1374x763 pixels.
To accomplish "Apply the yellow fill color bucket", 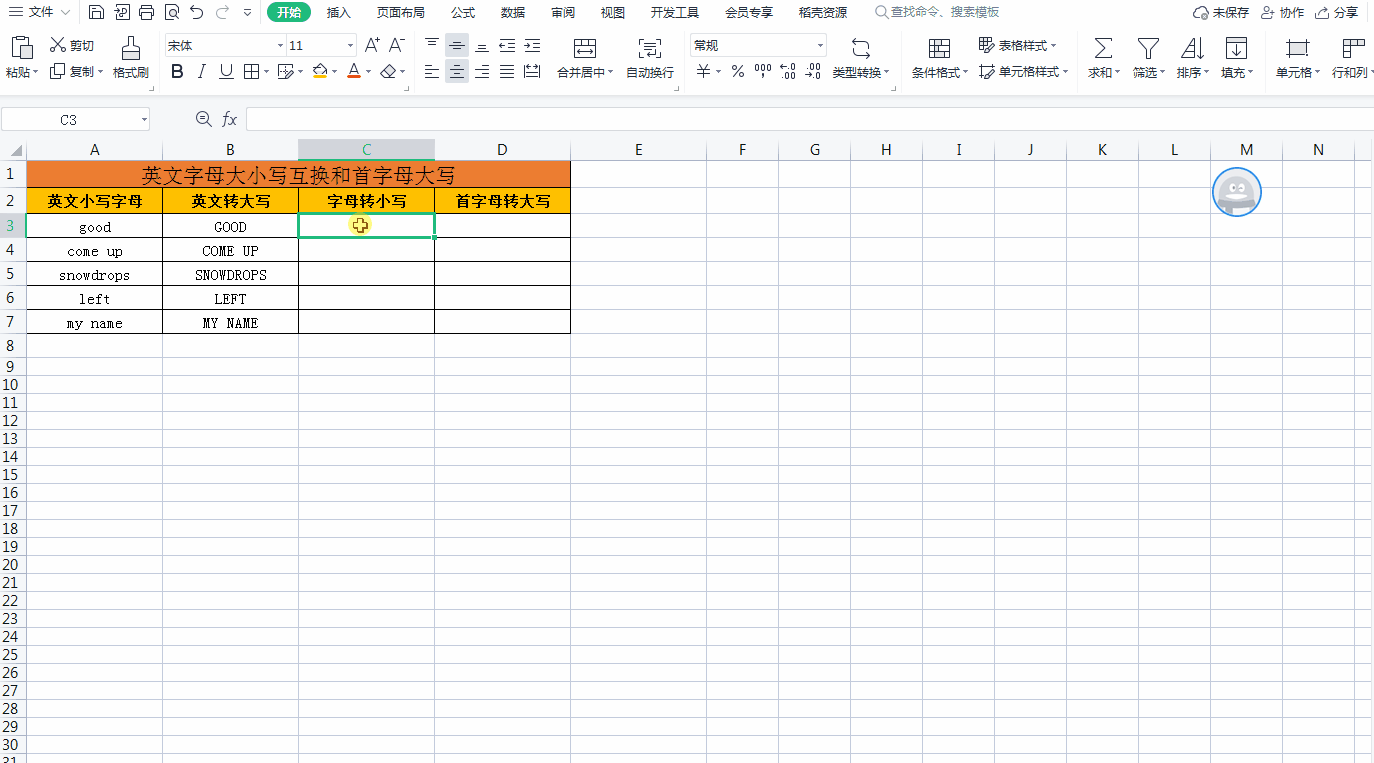I will [320, 72].
